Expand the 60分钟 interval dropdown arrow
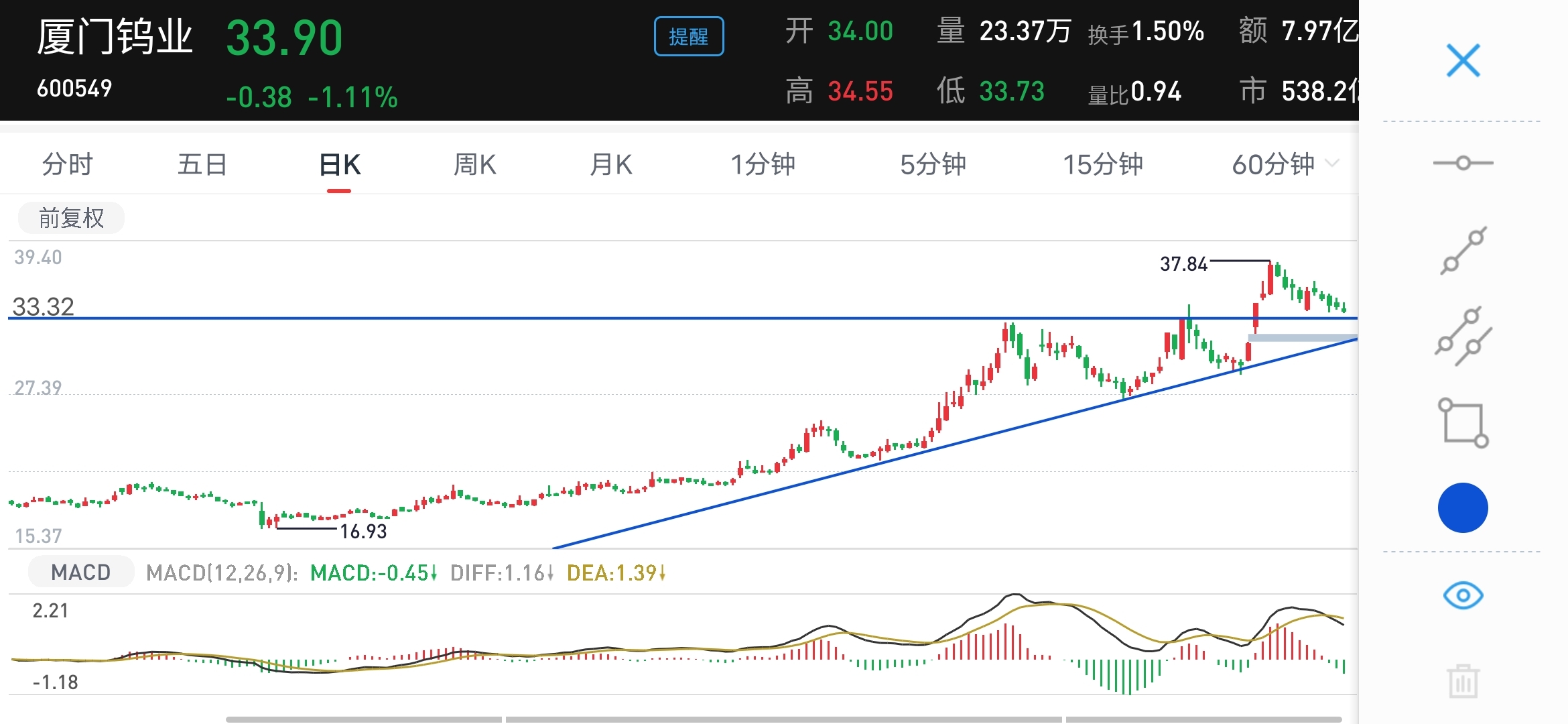1568x724 pixels. [1332, 163]
